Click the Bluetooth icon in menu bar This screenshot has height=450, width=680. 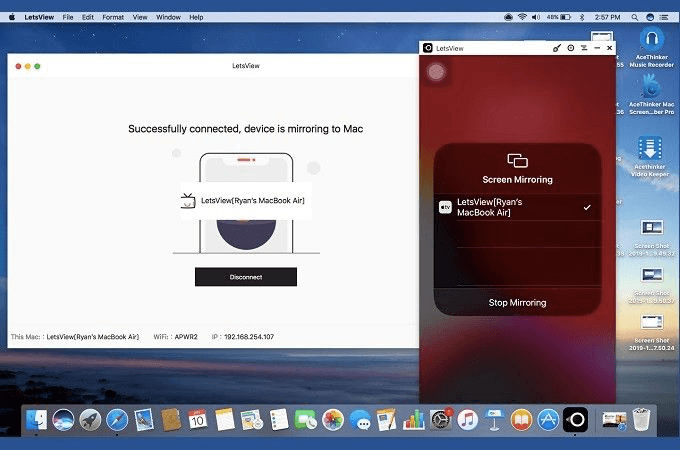(x=582, y=17)
